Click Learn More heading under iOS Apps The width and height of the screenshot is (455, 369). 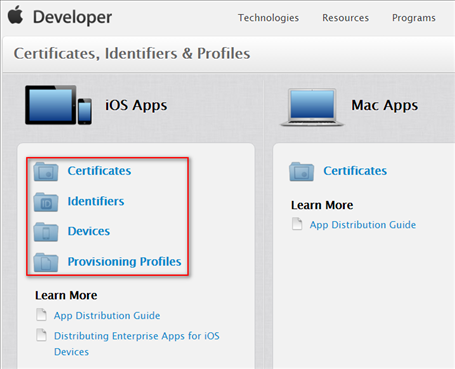tap(66, 295)
